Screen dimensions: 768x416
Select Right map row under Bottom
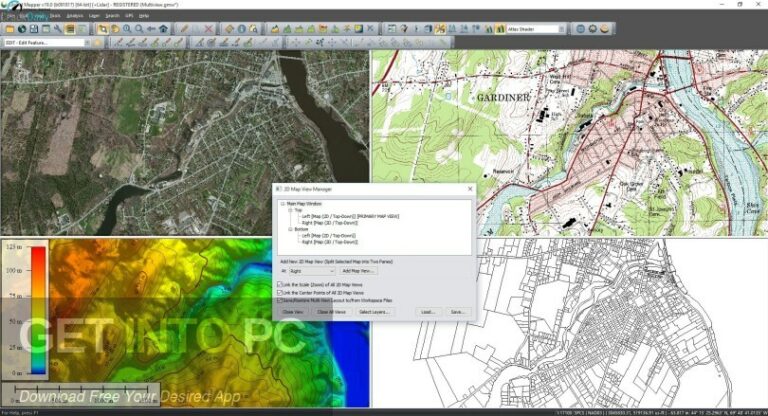coord(330,242)
